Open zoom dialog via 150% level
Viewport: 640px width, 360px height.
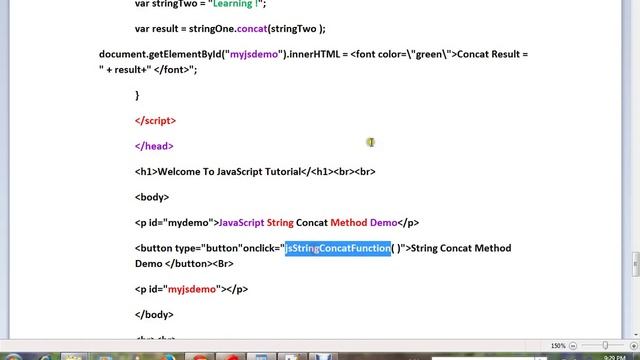pos(558,346)
